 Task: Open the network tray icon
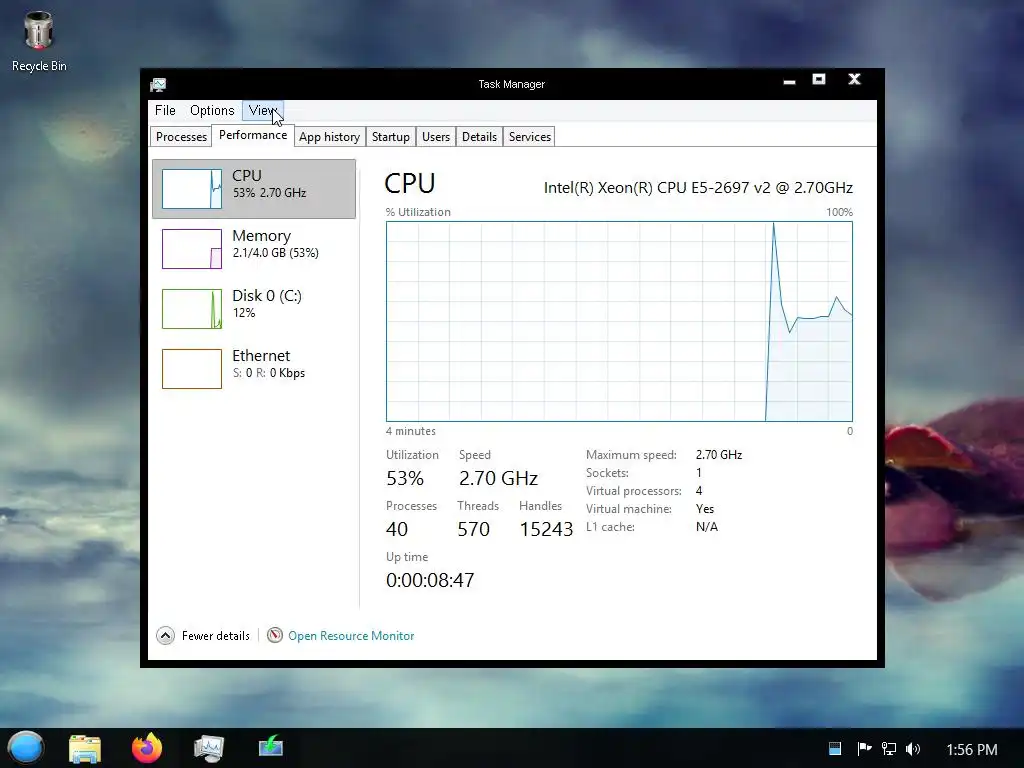click(x=888, y=749)
